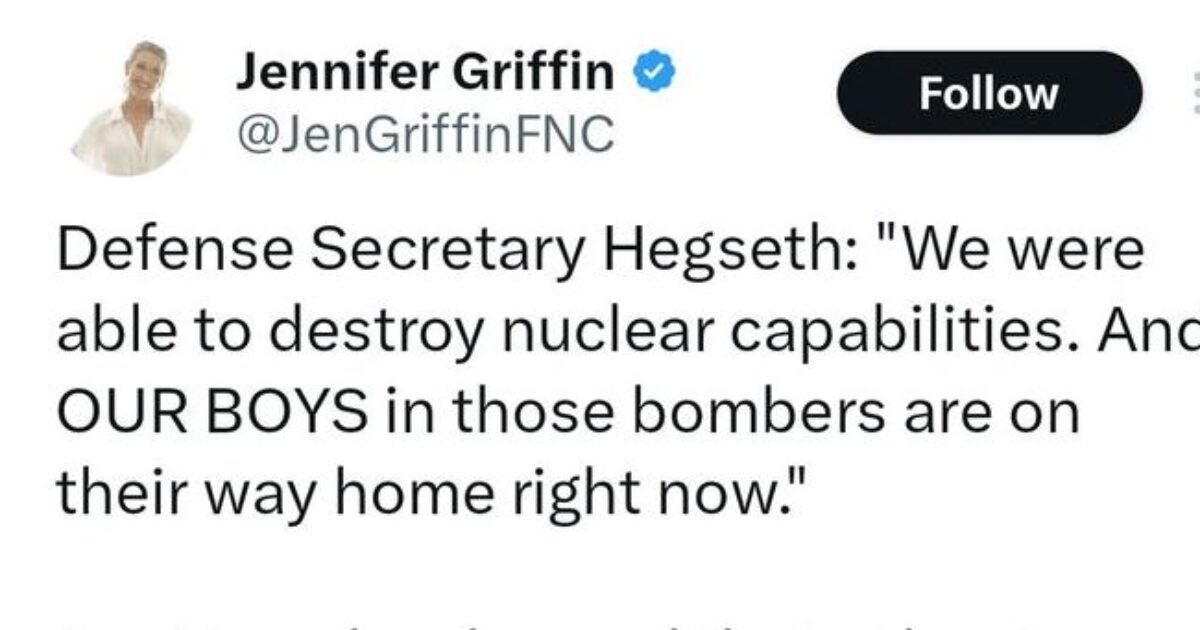Open the @JenGriffinFNC handle link
Screen dimensions: 1200x630
(424, 134)
